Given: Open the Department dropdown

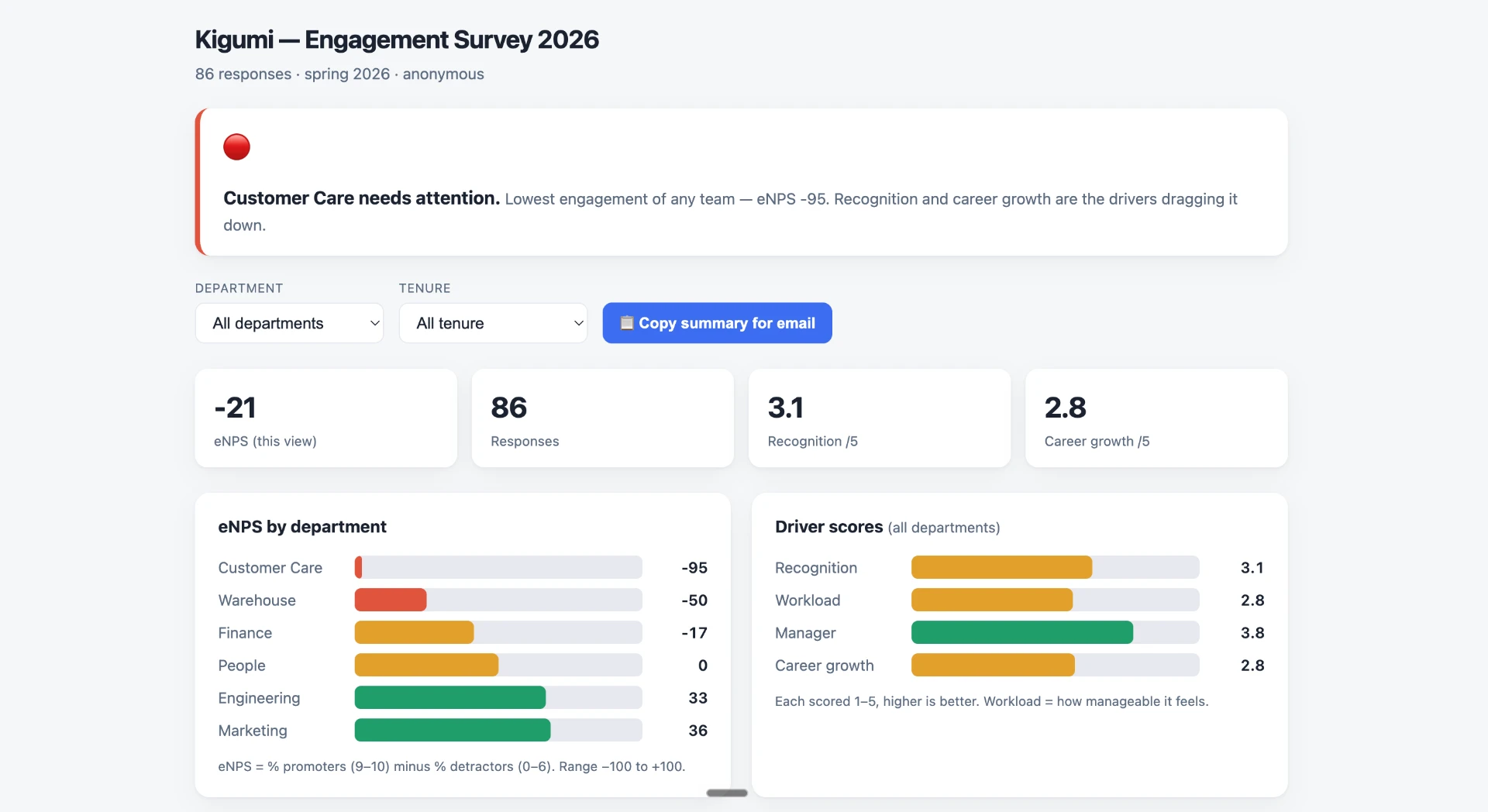Looking at the screenshot, I should pos(289,323).
